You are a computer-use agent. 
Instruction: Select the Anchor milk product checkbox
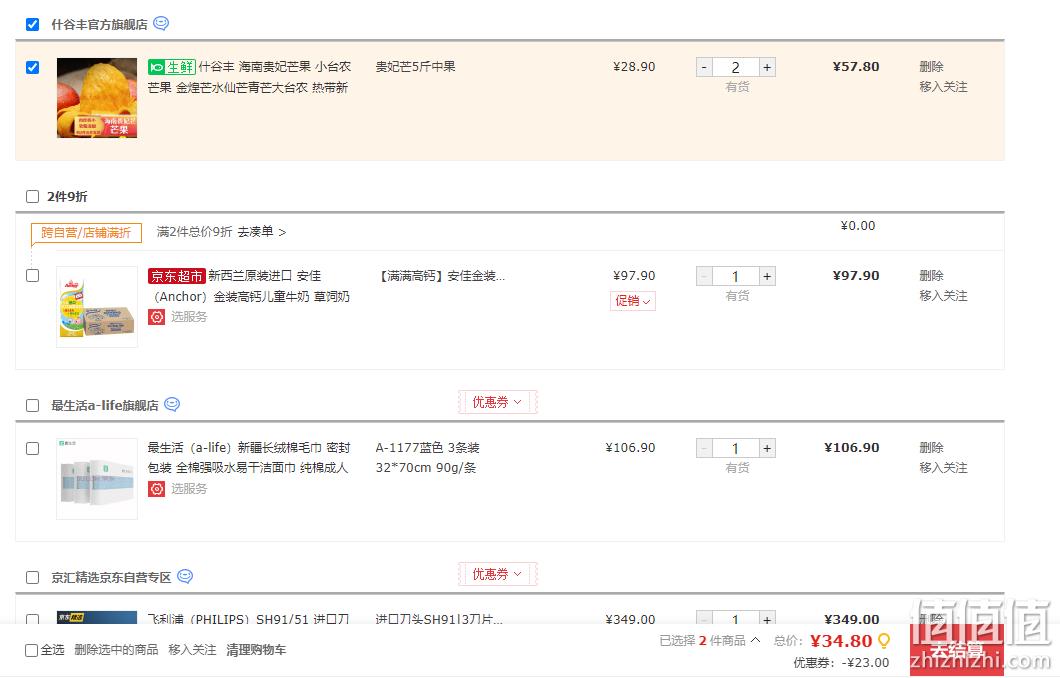[x=32, y=276]
